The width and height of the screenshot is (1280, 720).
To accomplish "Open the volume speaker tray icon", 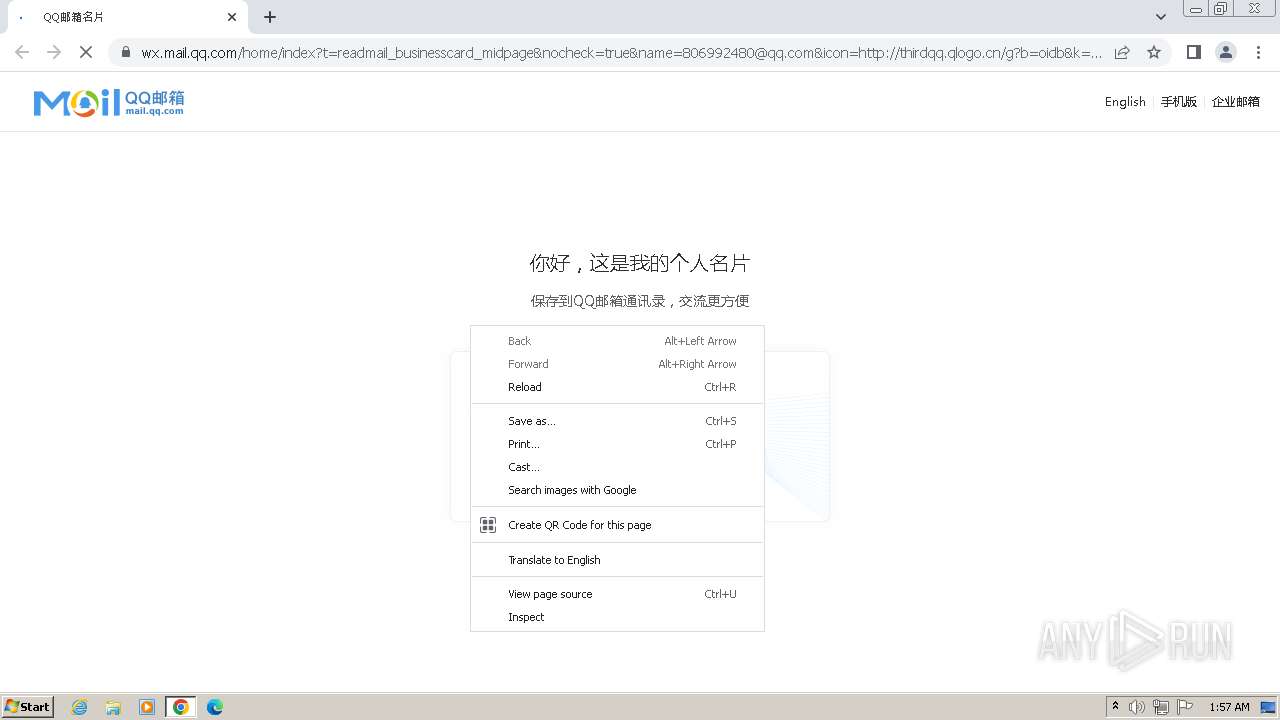I will point(1137,707).
